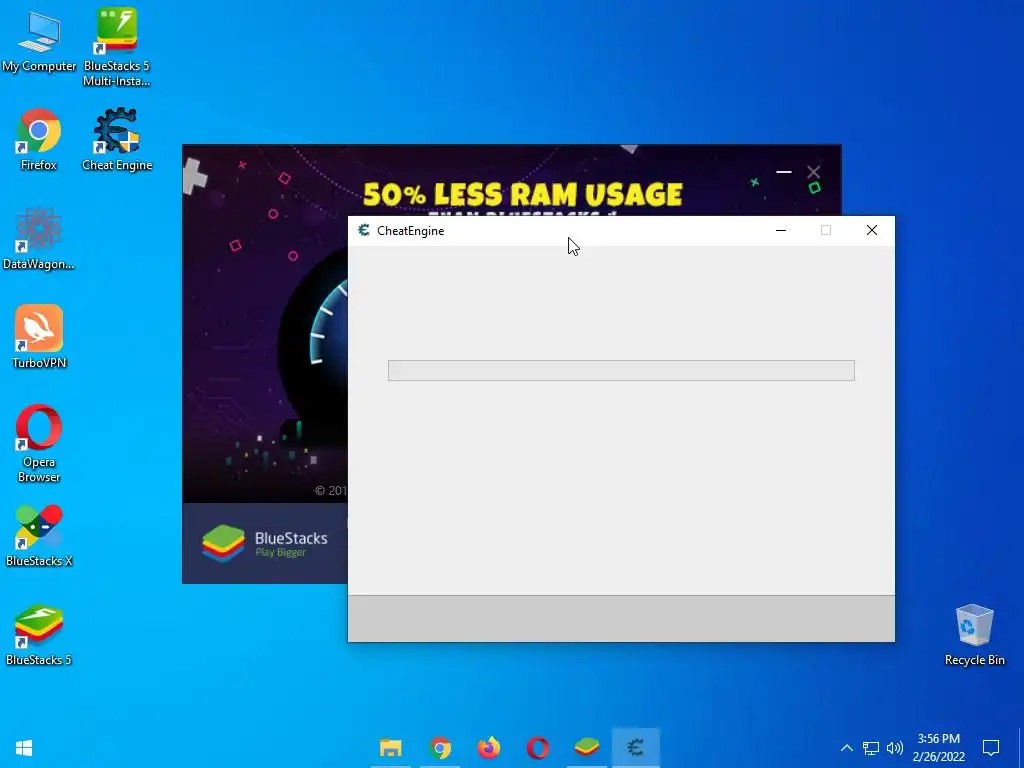Show hidden system tray icons
This screenshot has width=1024, height=768.
[x=846, y=748]
